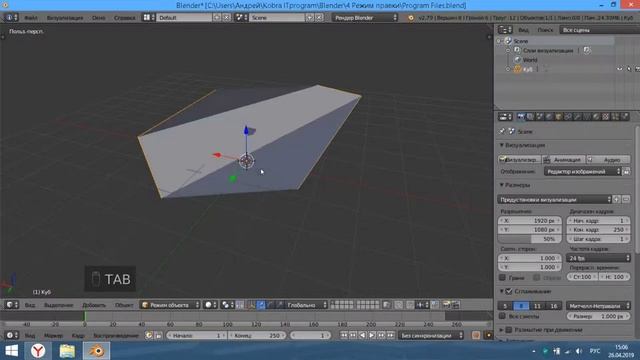Open the Визуализация menu in top bar
Screen dimensions: 640x360
click(x=64, y=18)
